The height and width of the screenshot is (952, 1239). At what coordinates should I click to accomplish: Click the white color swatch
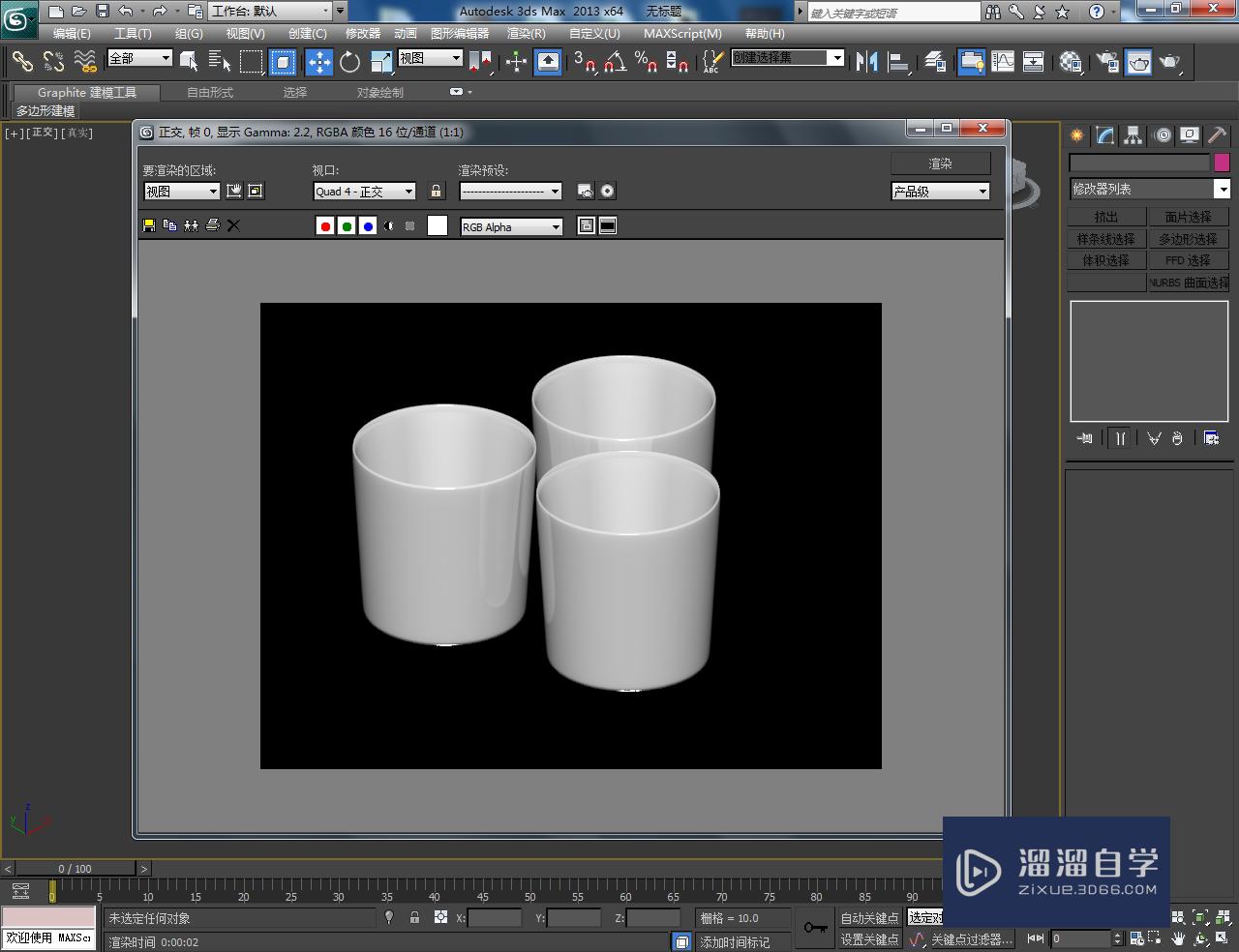(x=438, y=225)
